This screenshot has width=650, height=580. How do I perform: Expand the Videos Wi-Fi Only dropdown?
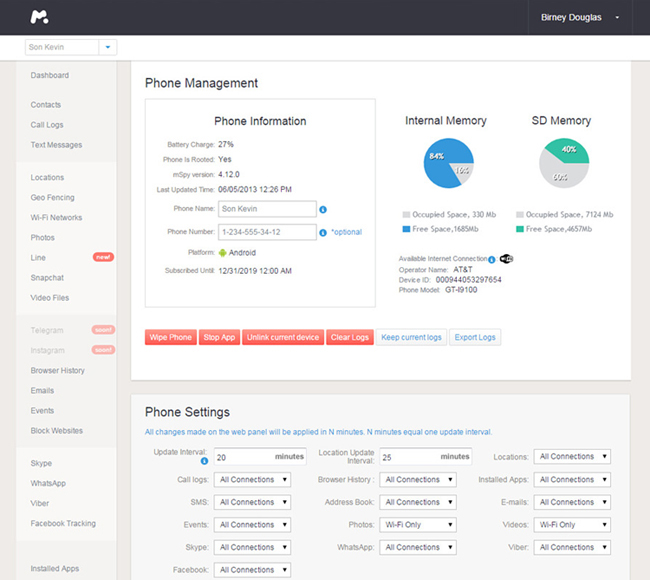pyautogui.click(x=571, y=525)
